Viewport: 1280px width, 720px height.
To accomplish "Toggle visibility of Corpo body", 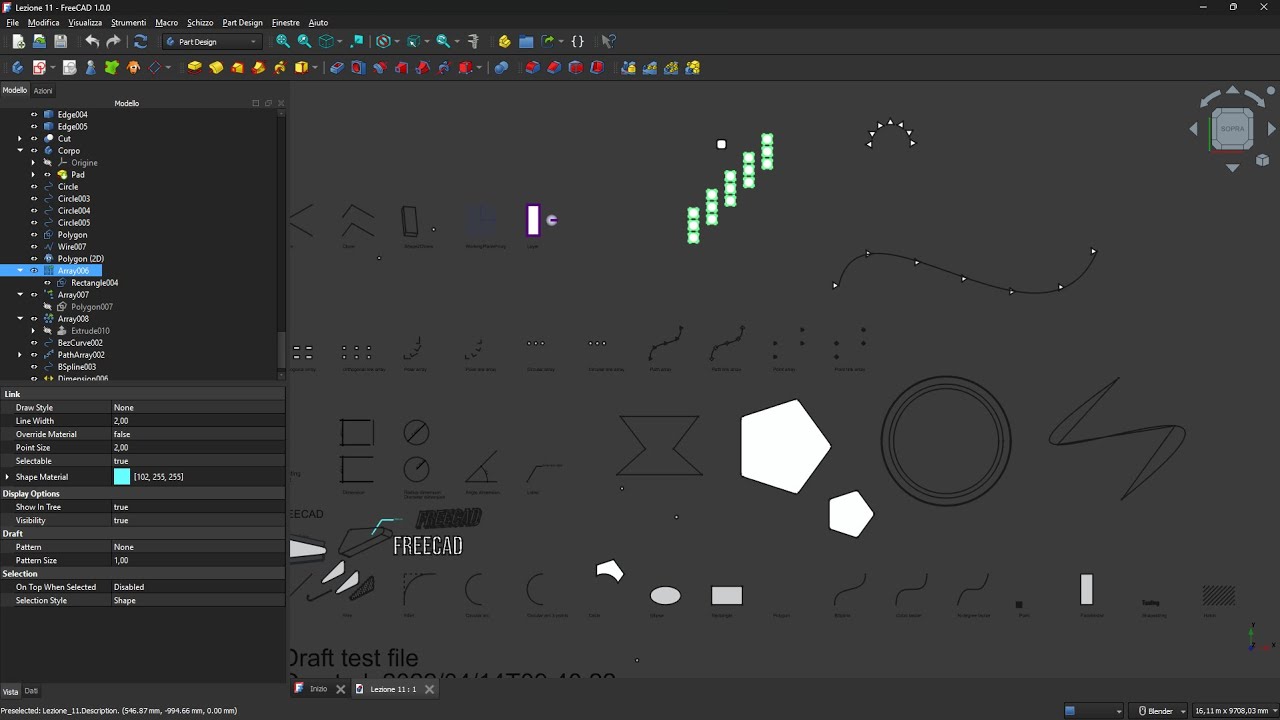I will click(x=34, y=151).
